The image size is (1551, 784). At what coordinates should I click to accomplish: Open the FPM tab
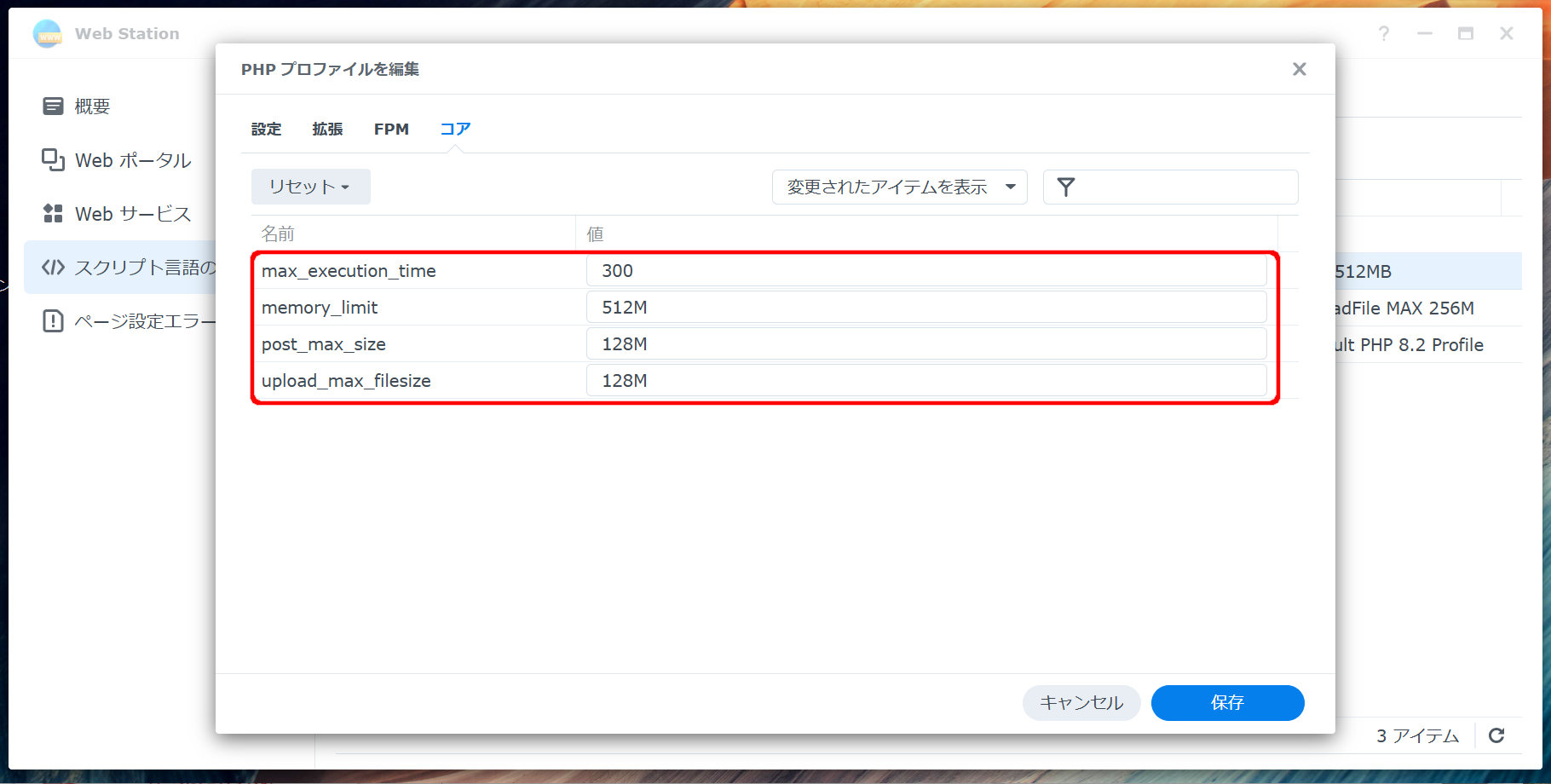[x=391, y=130]
